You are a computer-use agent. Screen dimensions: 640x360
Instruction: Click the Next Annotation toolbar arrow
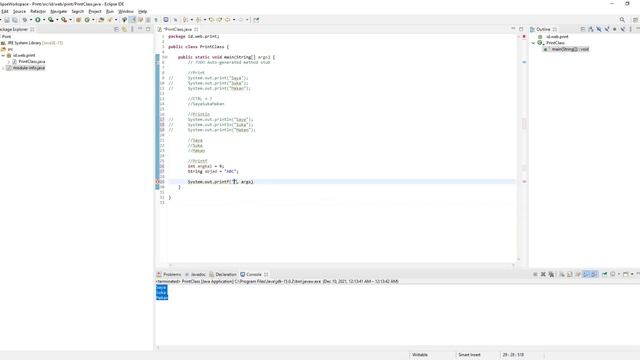(186, 20)
